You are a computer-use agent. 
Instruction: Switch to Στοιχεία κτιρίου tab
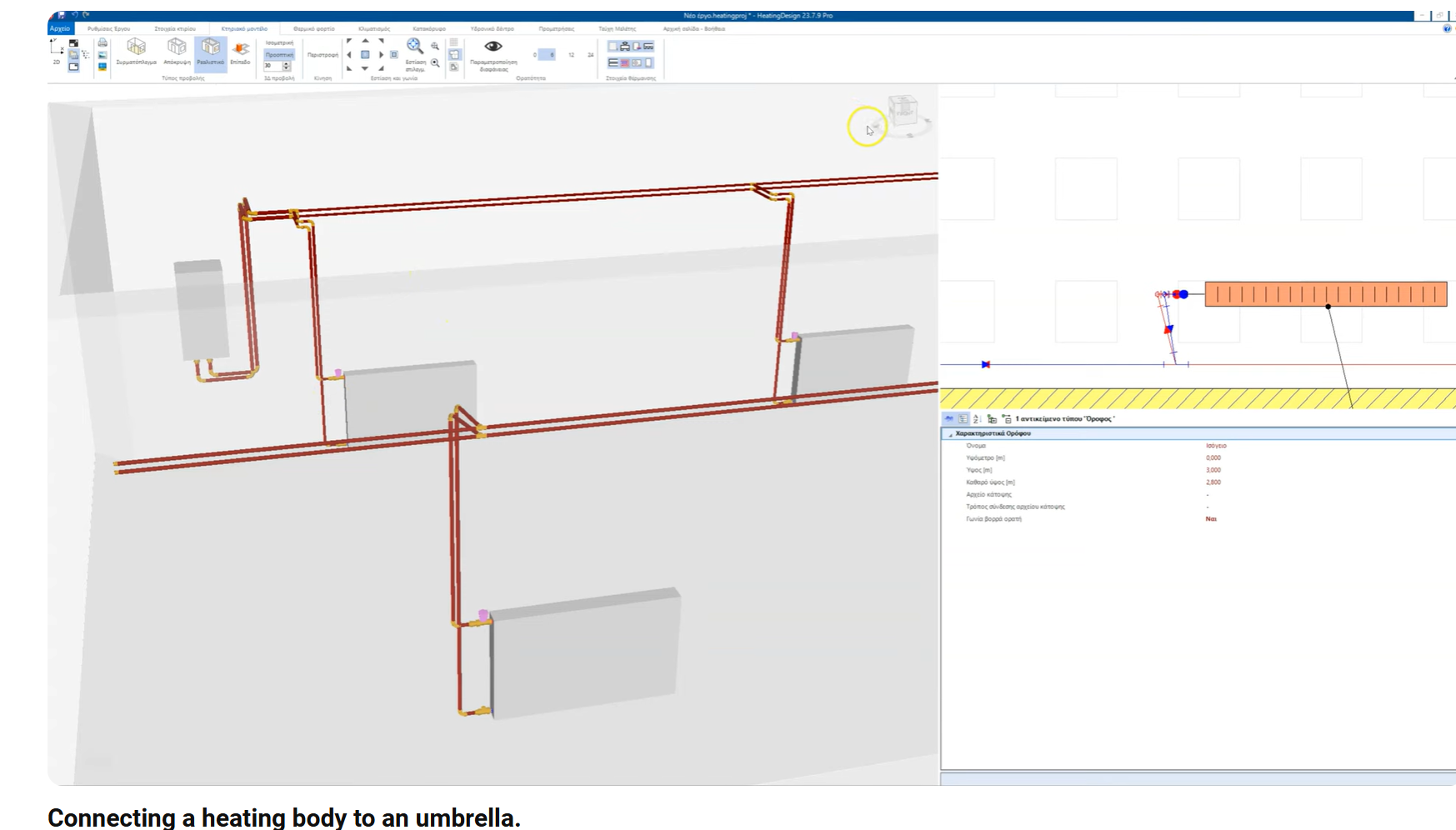[175, 29]
